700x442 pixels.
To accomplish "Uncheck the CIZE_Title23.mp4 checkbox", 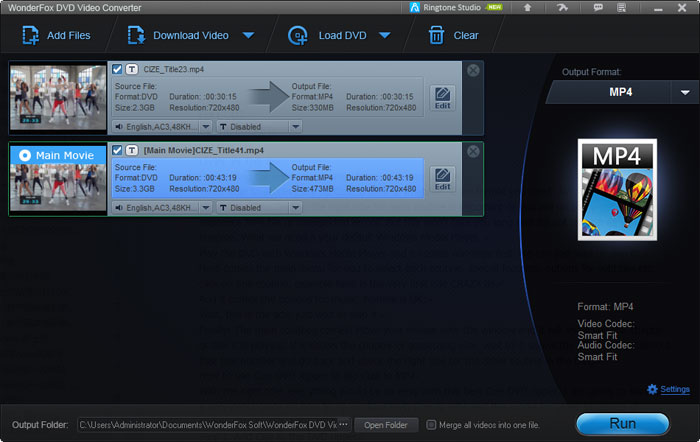I will coord(117,69).
